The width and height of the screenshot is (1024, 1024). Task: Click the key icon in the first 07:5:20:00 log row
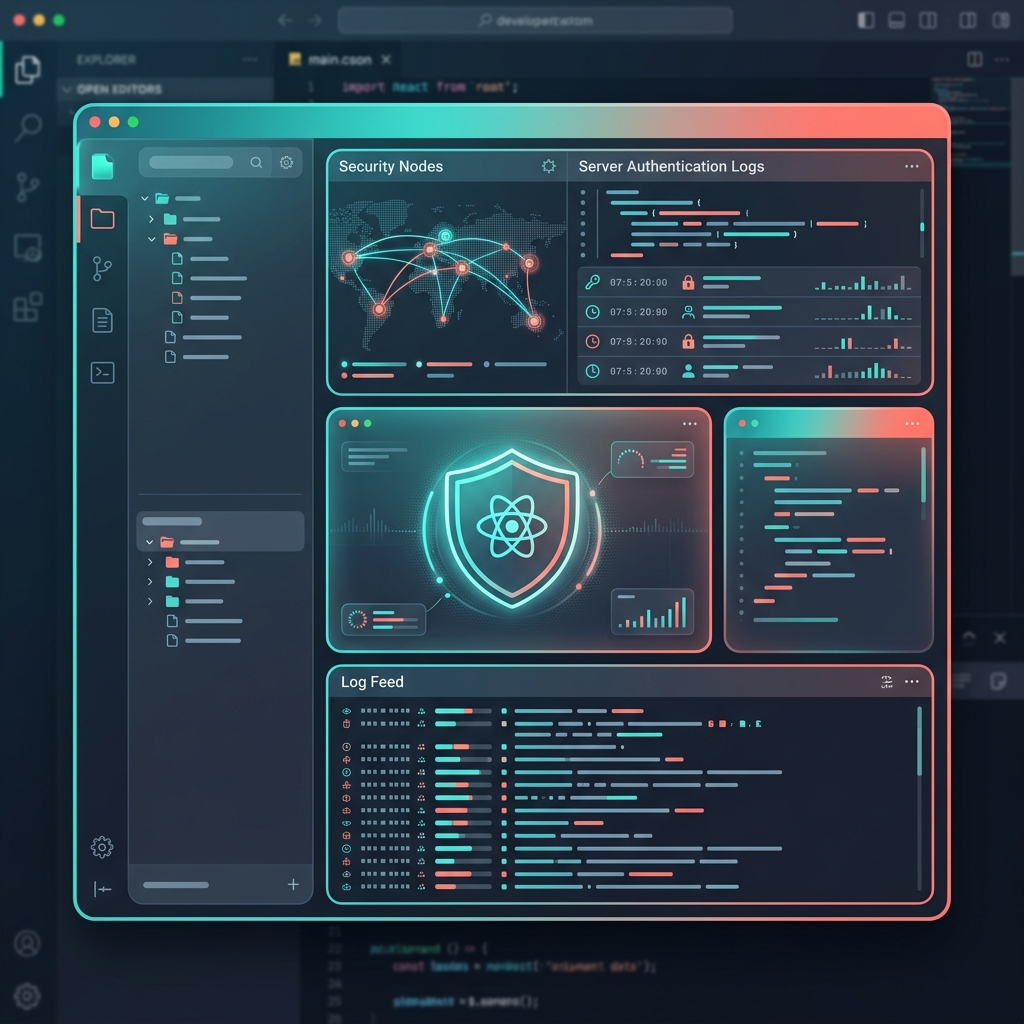(592, 282)
